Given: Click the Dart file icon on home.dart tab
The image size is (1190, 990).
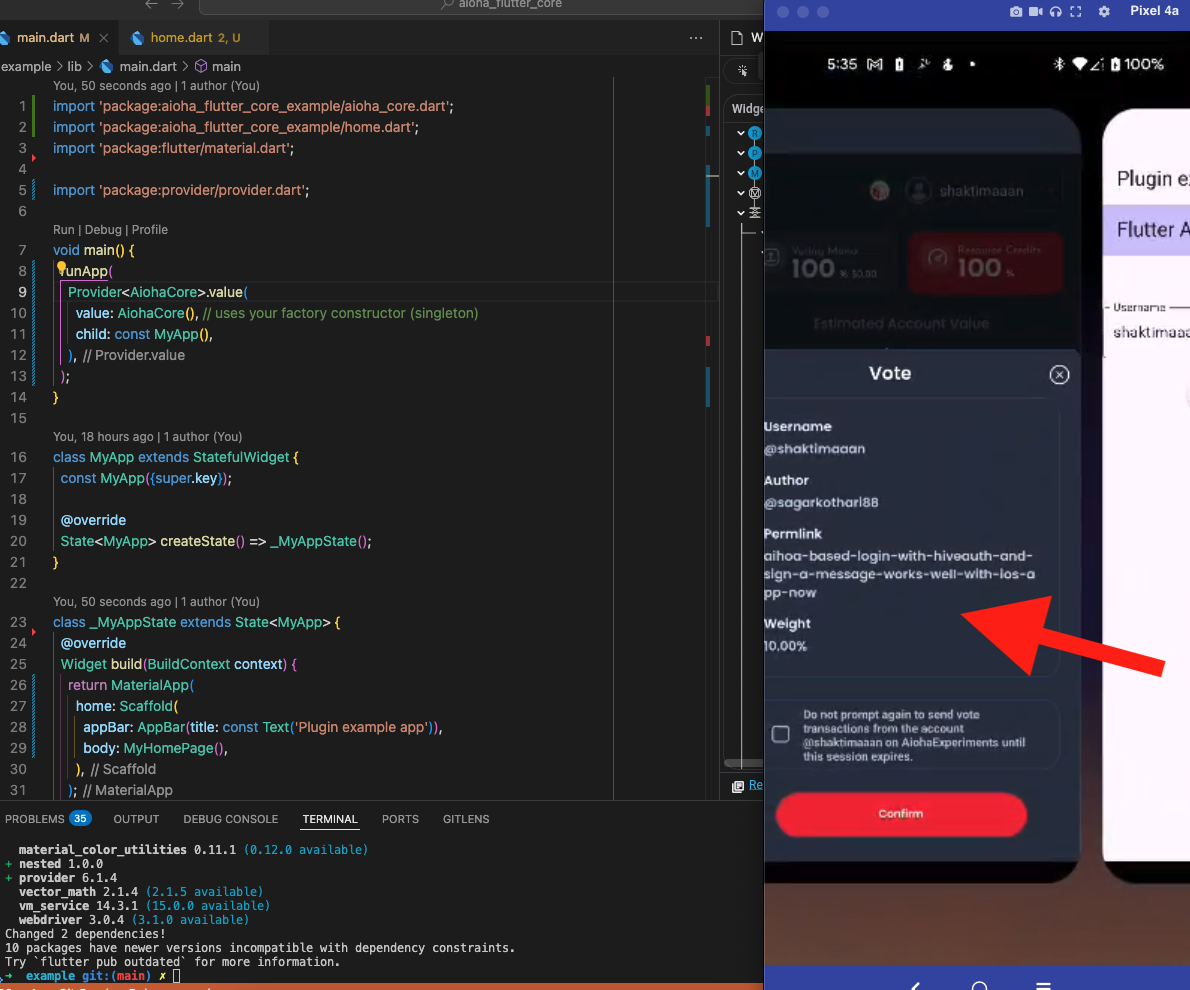Looking at the screenshot, I should tap(137, 38).
